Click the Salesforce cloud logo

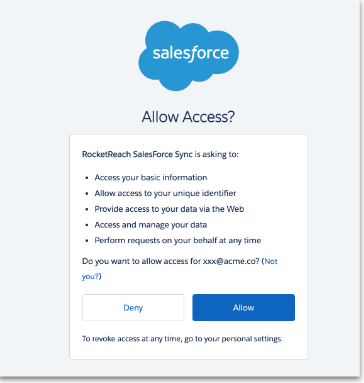click(188, 56)
